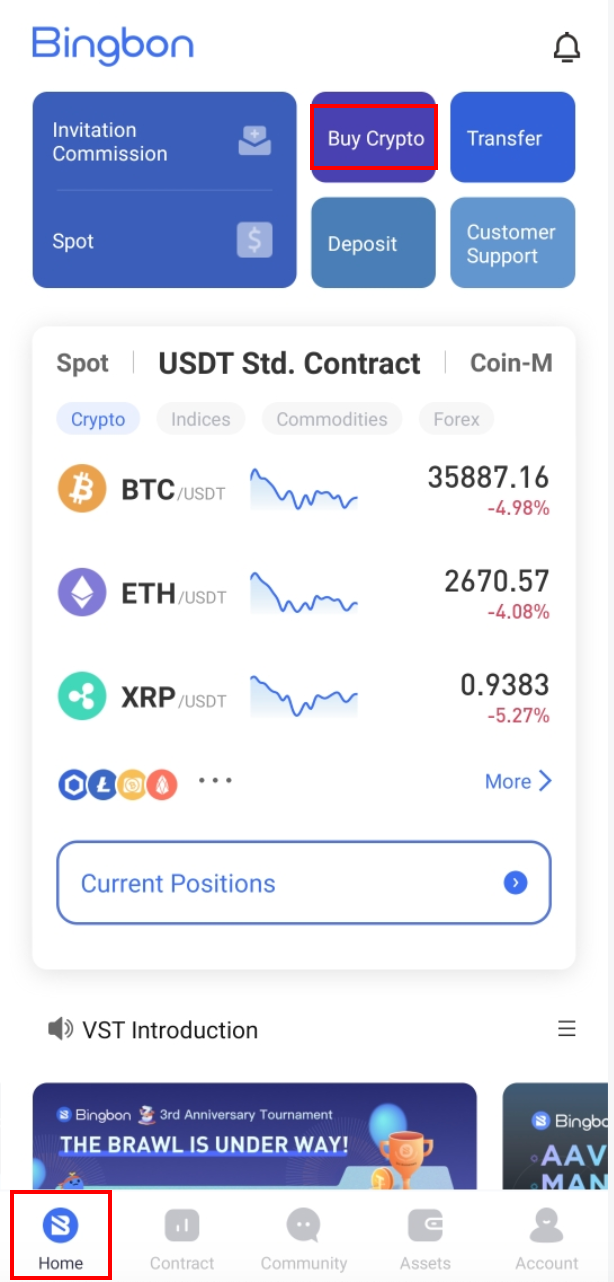Switch to the Spot market tab
This screenshot has width=614, height=1282.
[82, 363]
